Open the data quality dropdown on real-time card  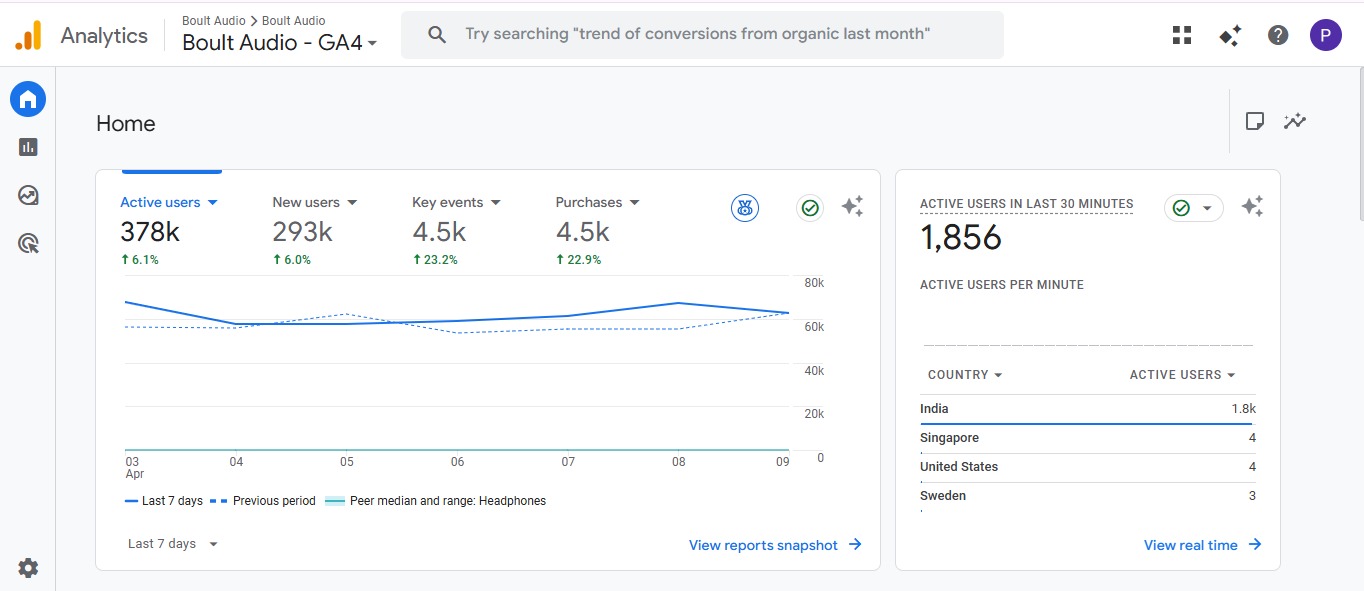(1194, 208)
